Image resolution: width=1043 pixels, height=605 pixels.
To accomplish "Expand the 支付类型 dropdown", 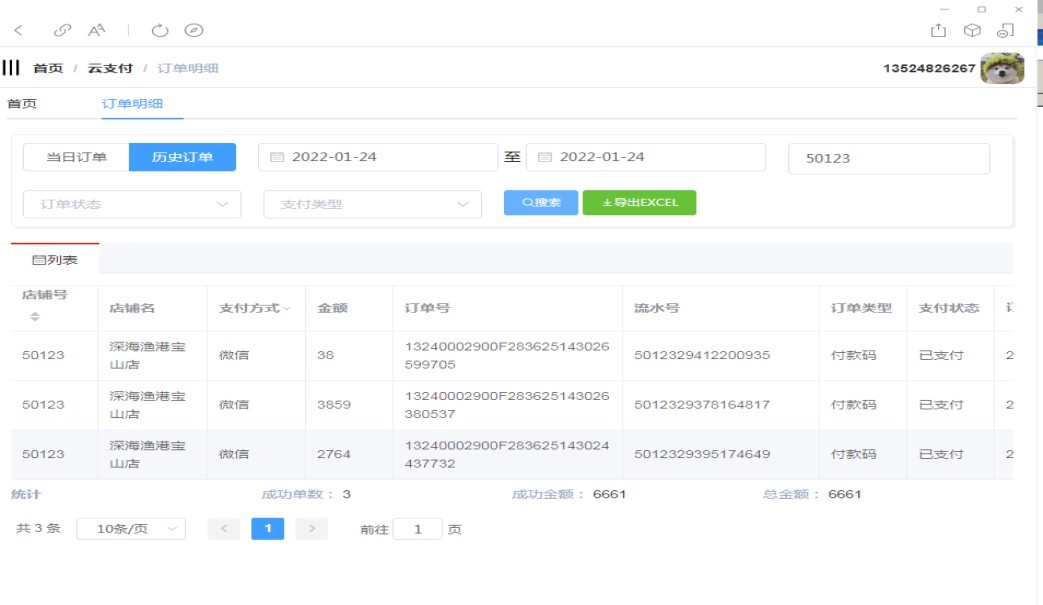I will point(372,204).
